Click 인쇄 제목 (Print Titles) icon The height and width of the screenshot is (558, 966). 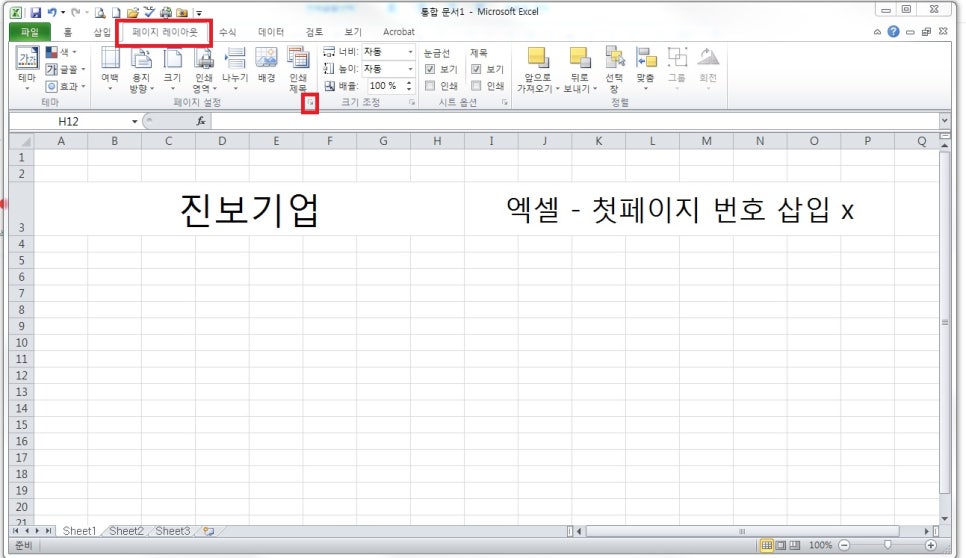click(298, 70)
